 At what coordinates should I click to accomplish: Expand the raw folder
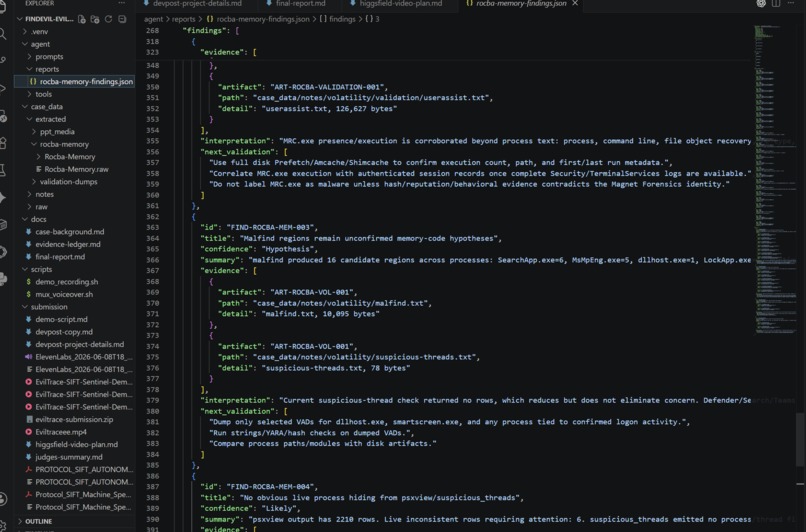75,207
